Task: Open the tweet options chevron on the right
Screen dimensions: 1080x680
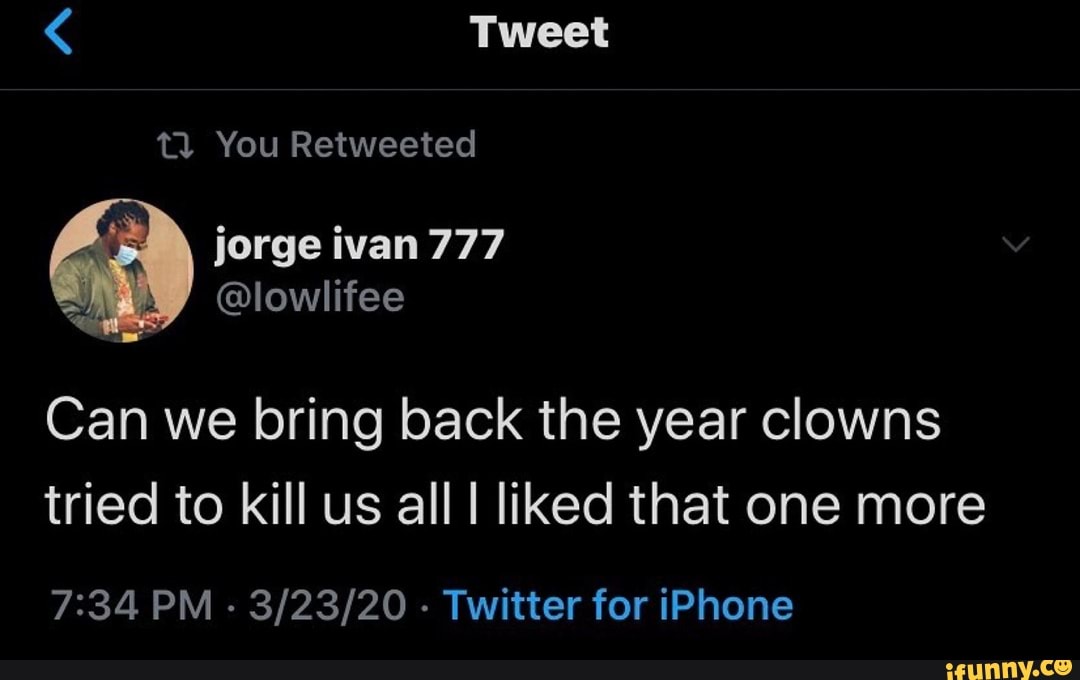Action: click(1017, 243)
